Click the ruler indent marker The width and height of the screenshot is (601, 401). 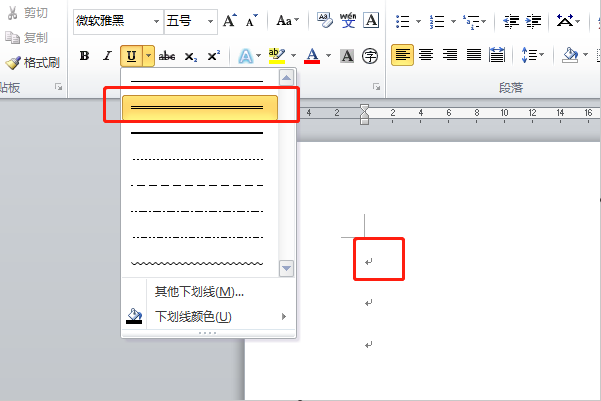tap(365, 114)
